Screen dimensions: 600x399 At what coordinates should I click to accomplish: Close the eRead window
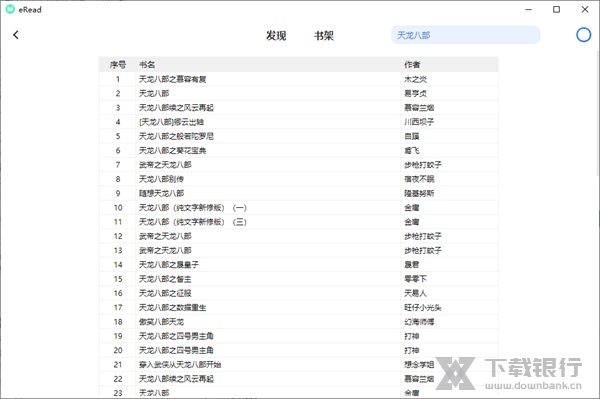[585, 10]
